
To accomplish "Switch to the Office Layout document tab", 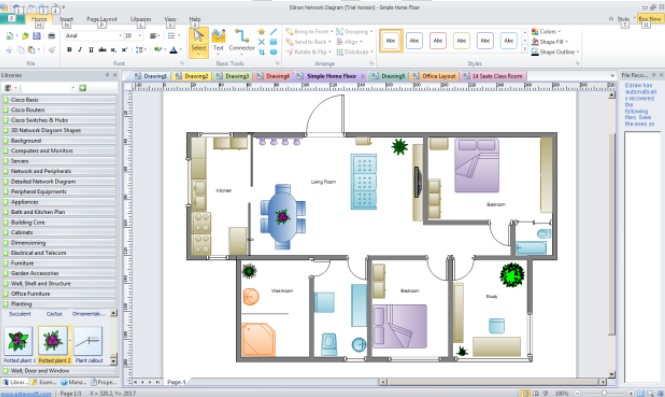I will coord(434,76).
